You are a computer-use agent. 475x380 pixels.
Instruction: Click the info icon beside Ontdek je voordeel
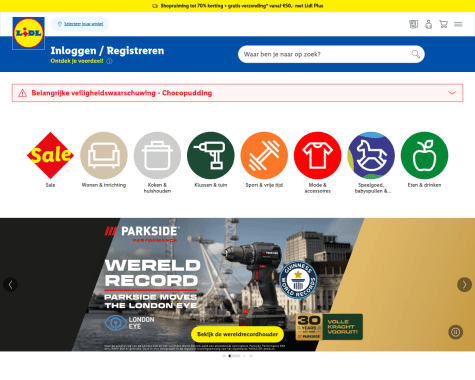[109, 61]
